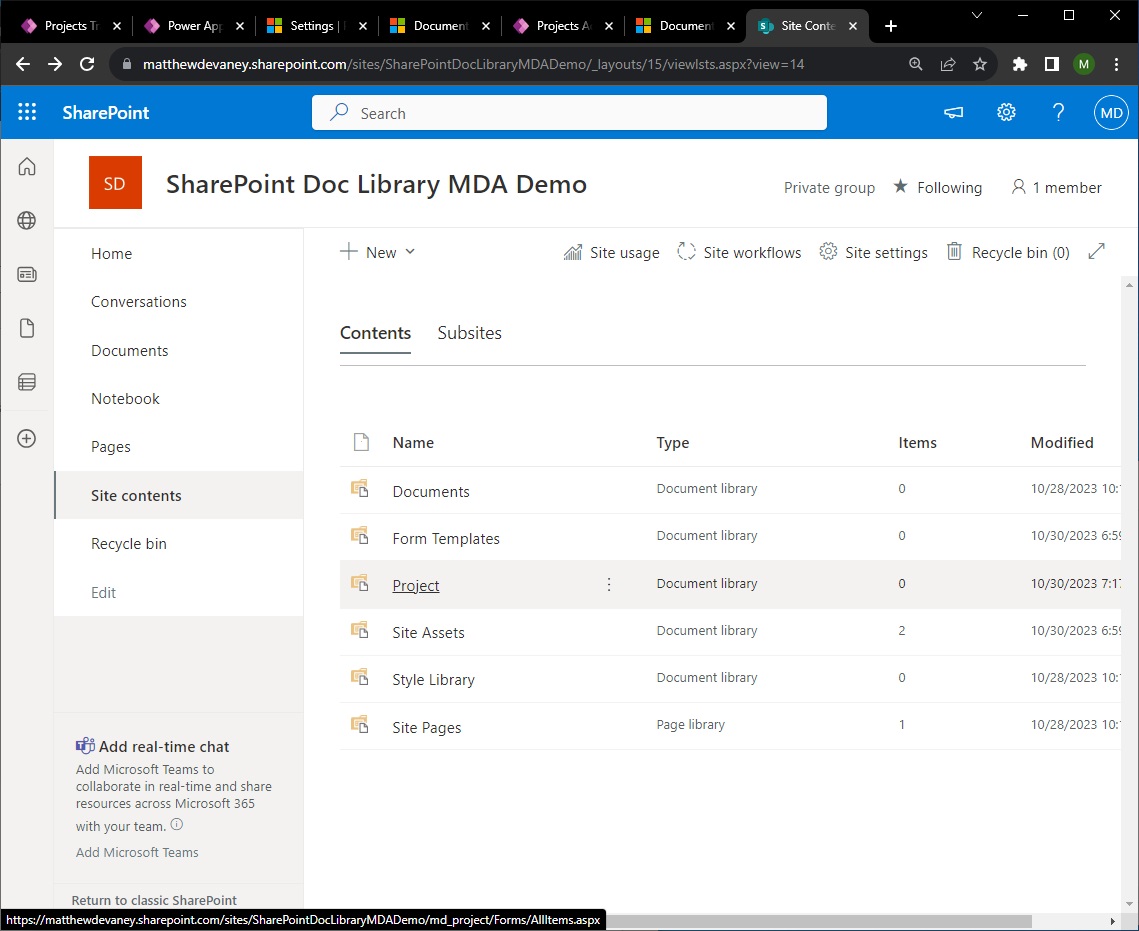Open SharePoint help with the question mark icon
Screen dimensions: 1139x931
(1058, 112)
